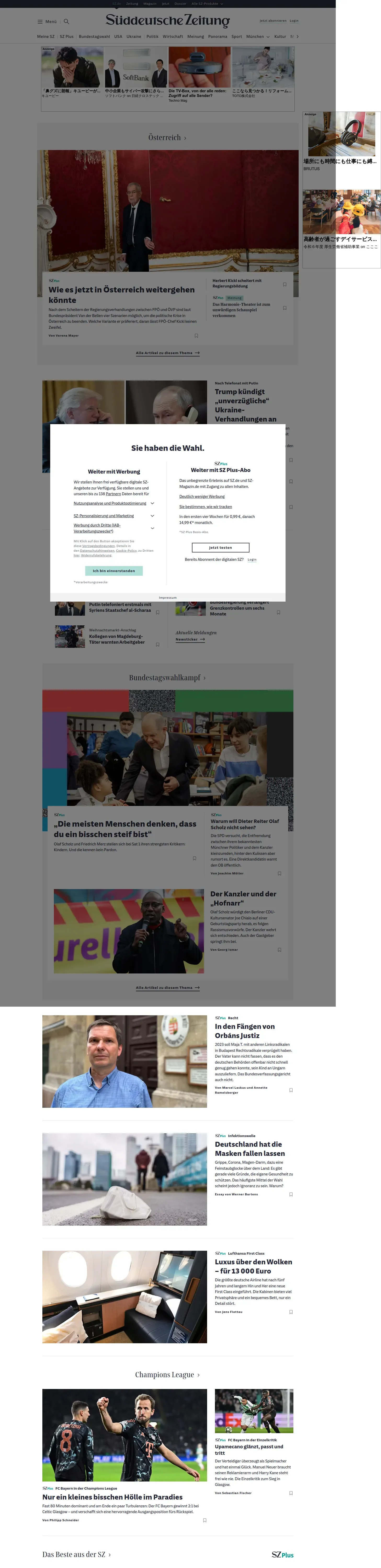Viewport: 381px width, 1568px height.
Task: Bookmark the Grenzkontrollen um sechs Monate article
Action: pyautogui.click(x=279, y=612)
